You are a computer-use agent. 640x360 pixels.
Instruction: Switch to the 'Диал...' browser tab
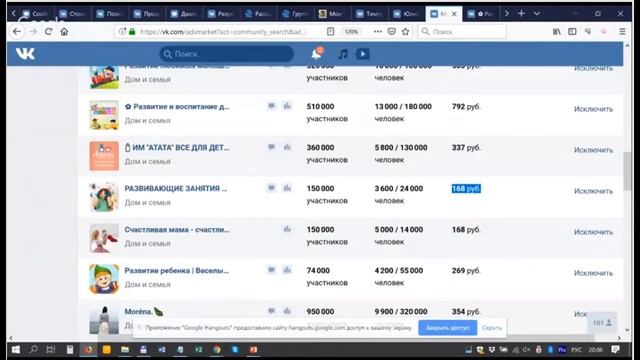point(184,14)
